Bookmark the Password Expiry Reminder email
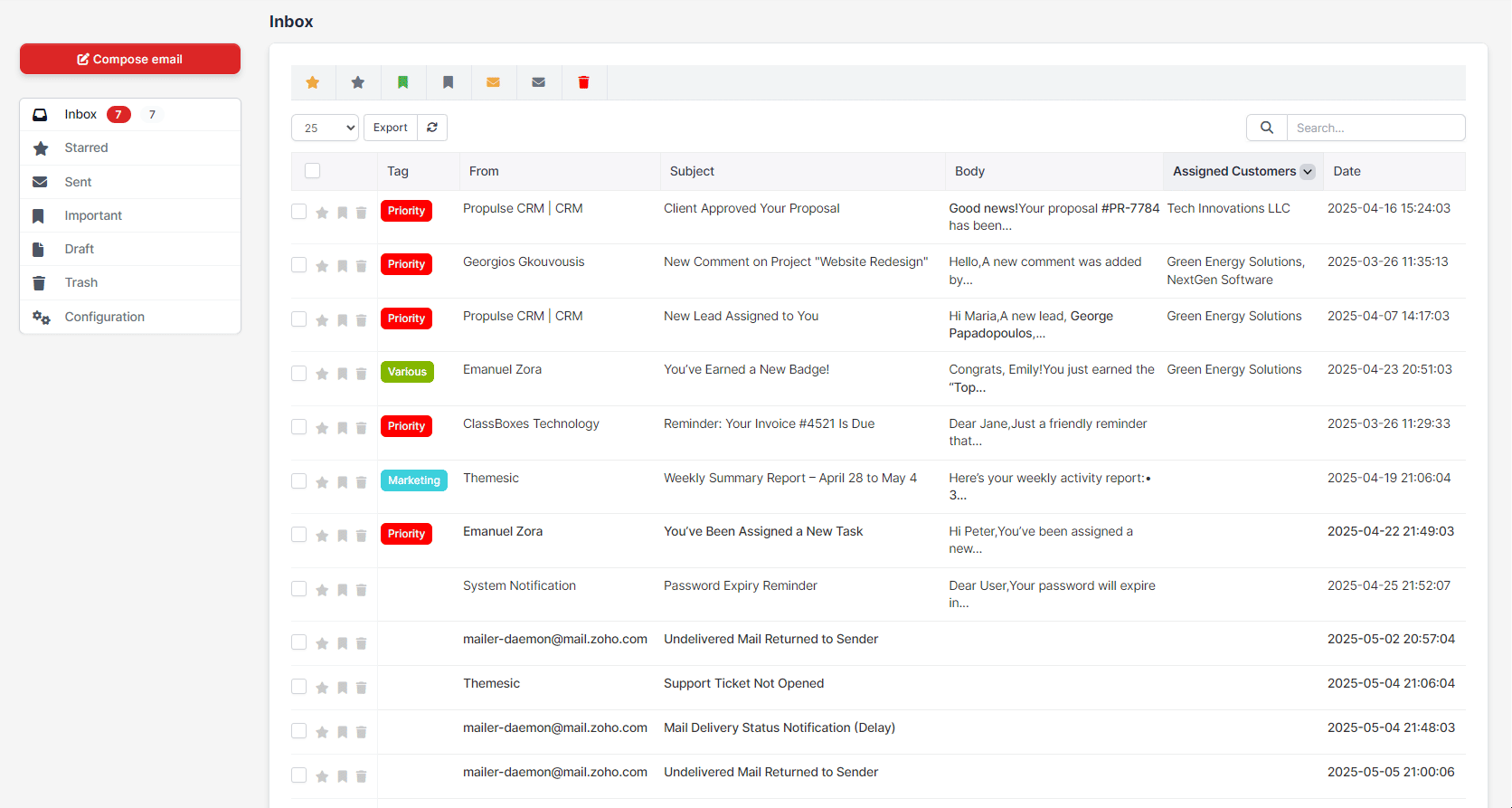This screenshot has width=1512, height=808. tap(342, 590)
